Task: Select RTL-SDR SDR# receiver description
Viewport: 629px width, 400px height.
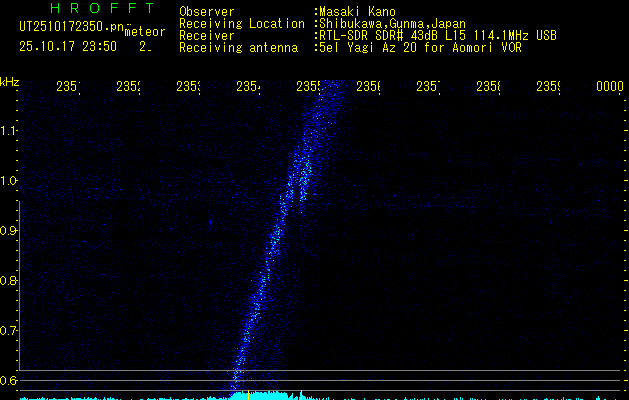Action: (438, 36)
